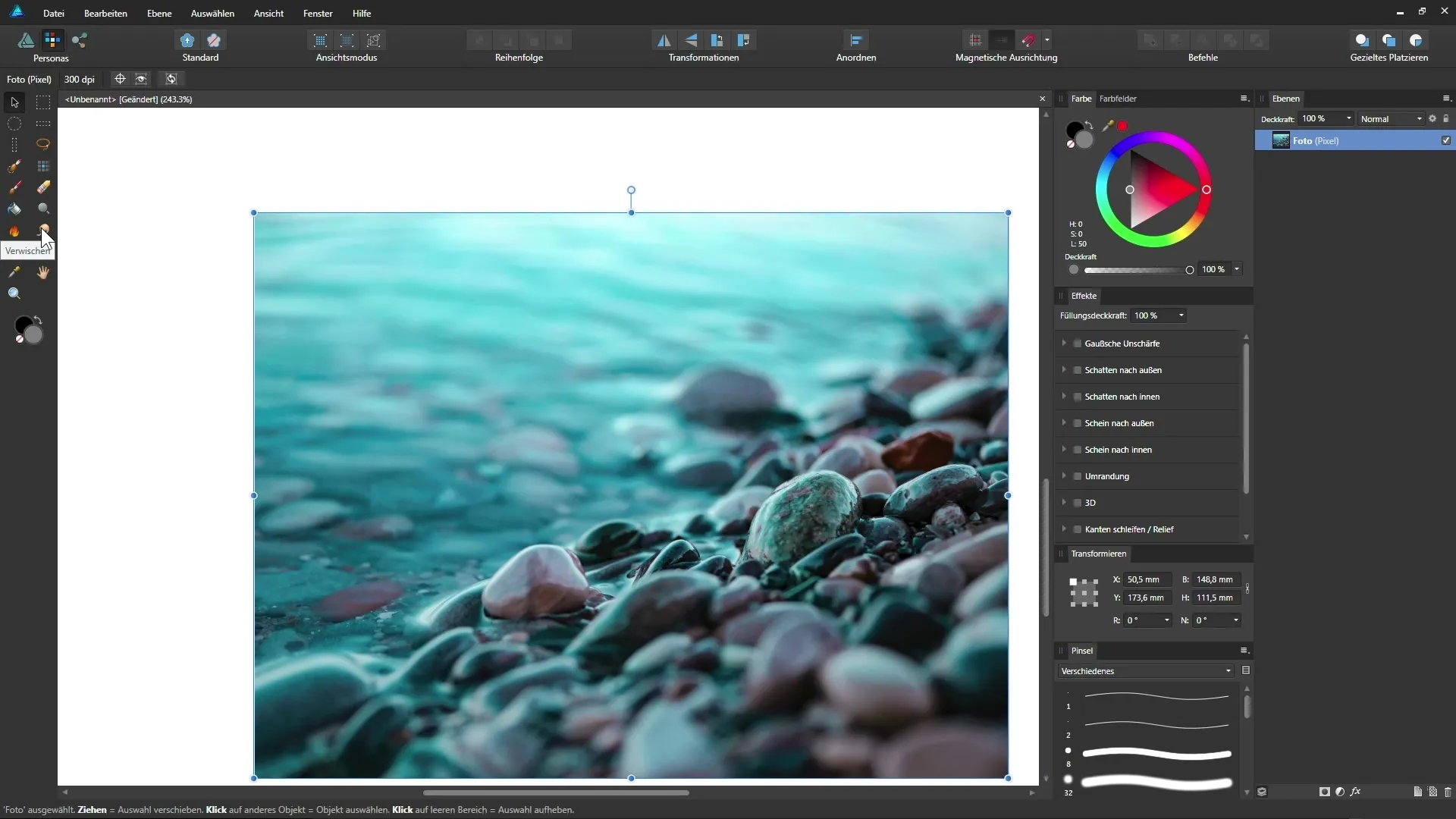Select the elliptical marquee selection tool
The height and width of the screenshot is (819, 1456).
coord(14,124)
